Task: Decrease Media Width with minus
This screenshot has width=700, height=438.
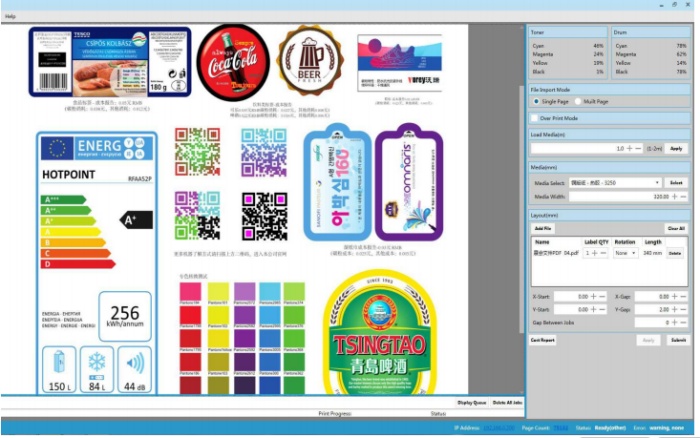Action: pyautogui.click(x=683, y=196)
